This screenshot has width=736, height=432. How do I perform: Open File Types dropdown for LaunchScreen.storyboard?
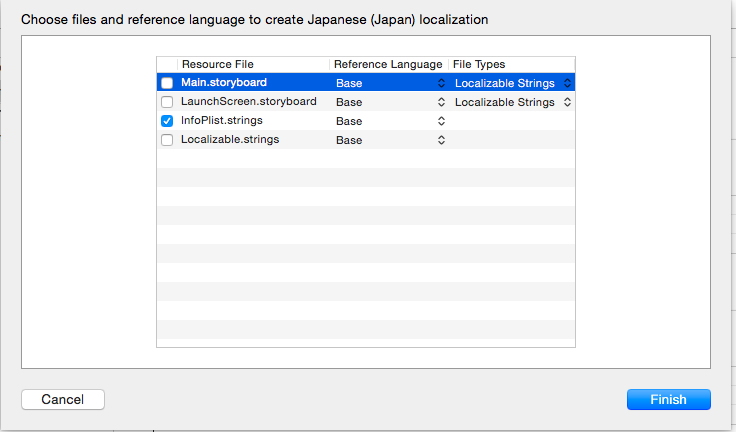(x=567, y=102)
